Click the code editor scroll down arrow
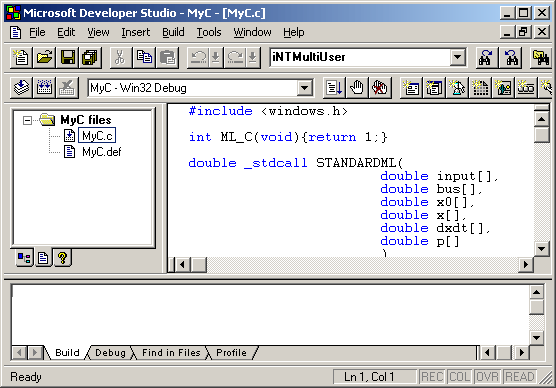Viewport: 556px width, 388px height. click(541, 248)
